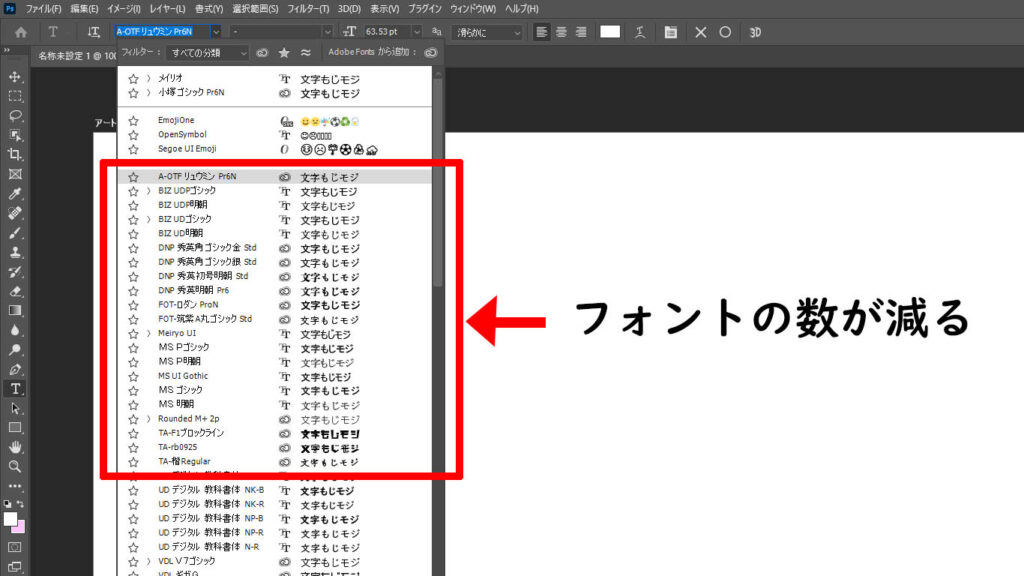The width and height of the screenshot is (1024, 576).
Task: Select the Clone Stamp tool
Action: coord(15,253)
